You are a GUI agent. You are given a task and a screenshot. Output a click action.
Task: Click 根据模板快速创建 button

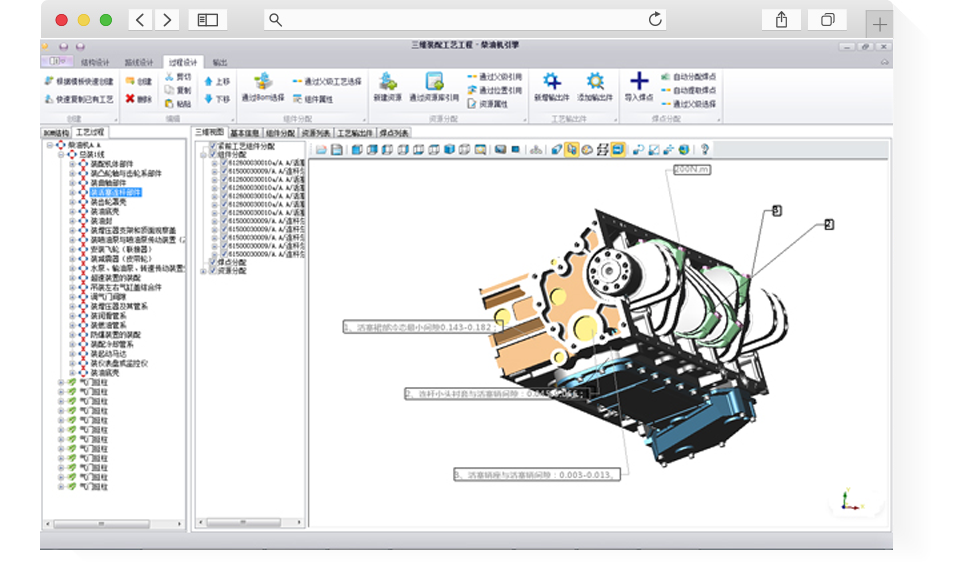(x=79, y=80)
